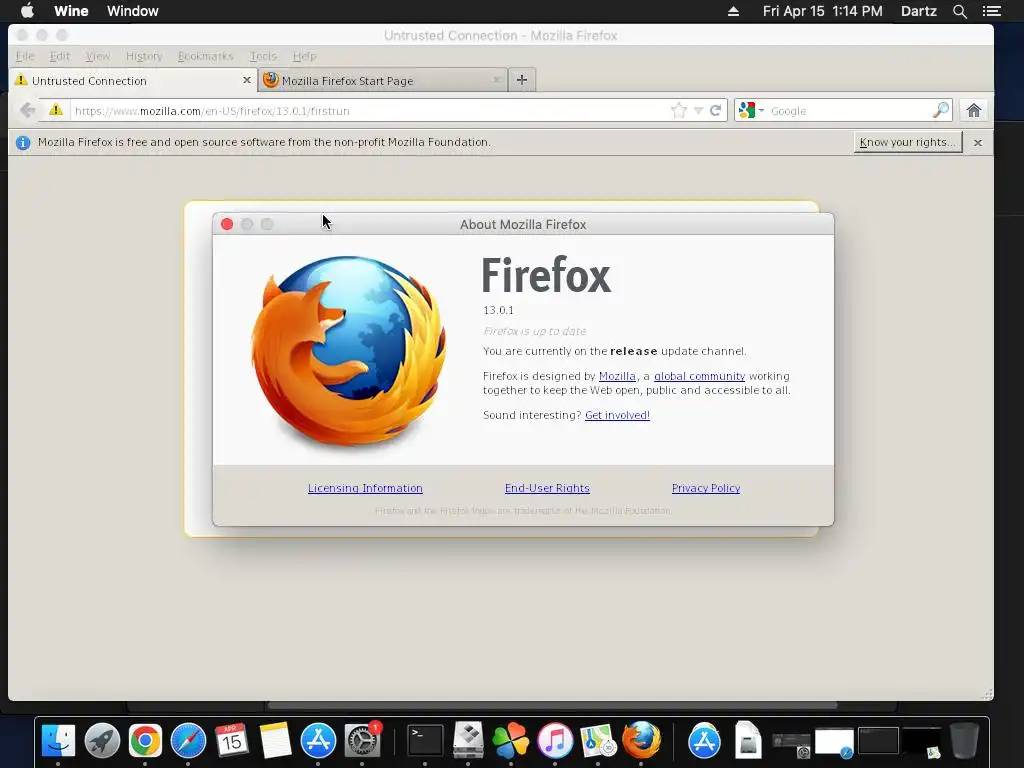Open the URL history dropdown arrow
Image resolution: width=1024 pixels, height=768 pixels.
click(698, 110)
